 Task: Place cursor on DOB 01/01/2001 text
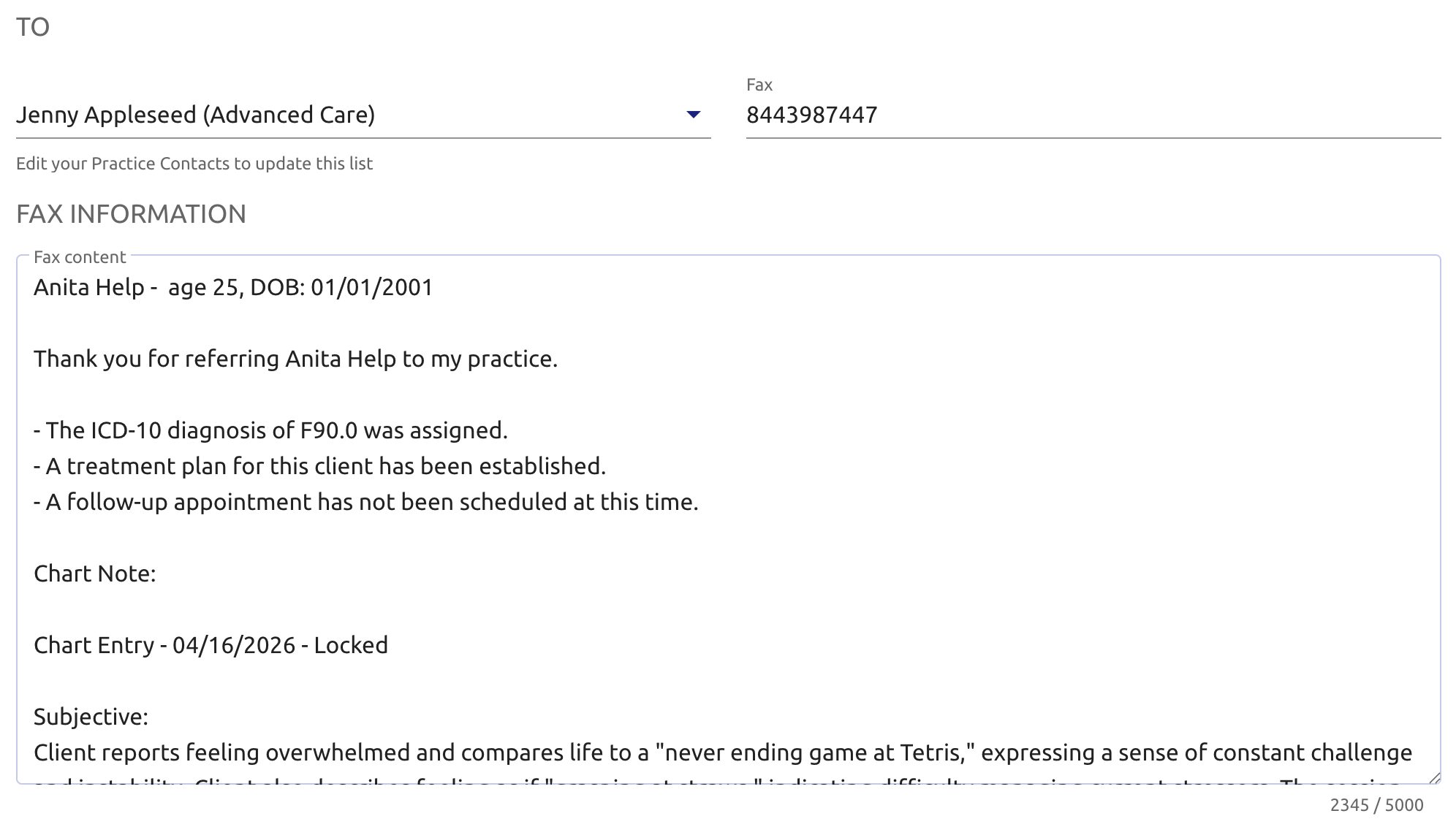tap(341, 287)
